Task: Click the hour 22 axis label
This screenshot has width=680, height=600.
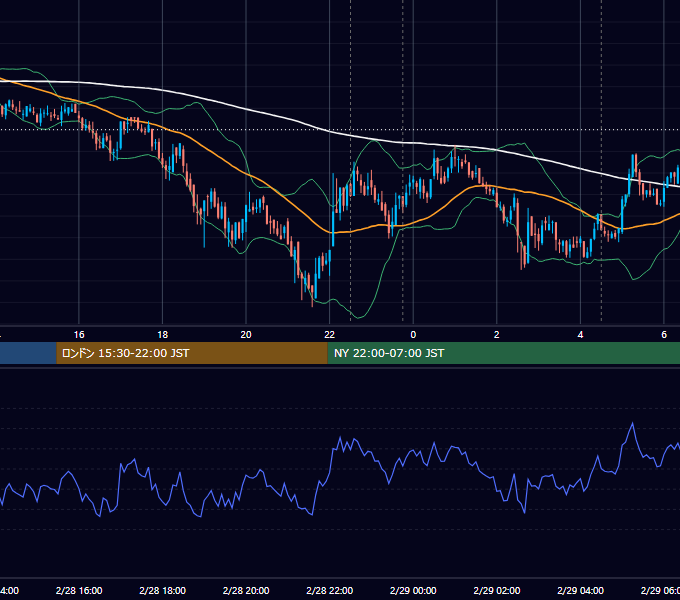Action: click(330, 335)
